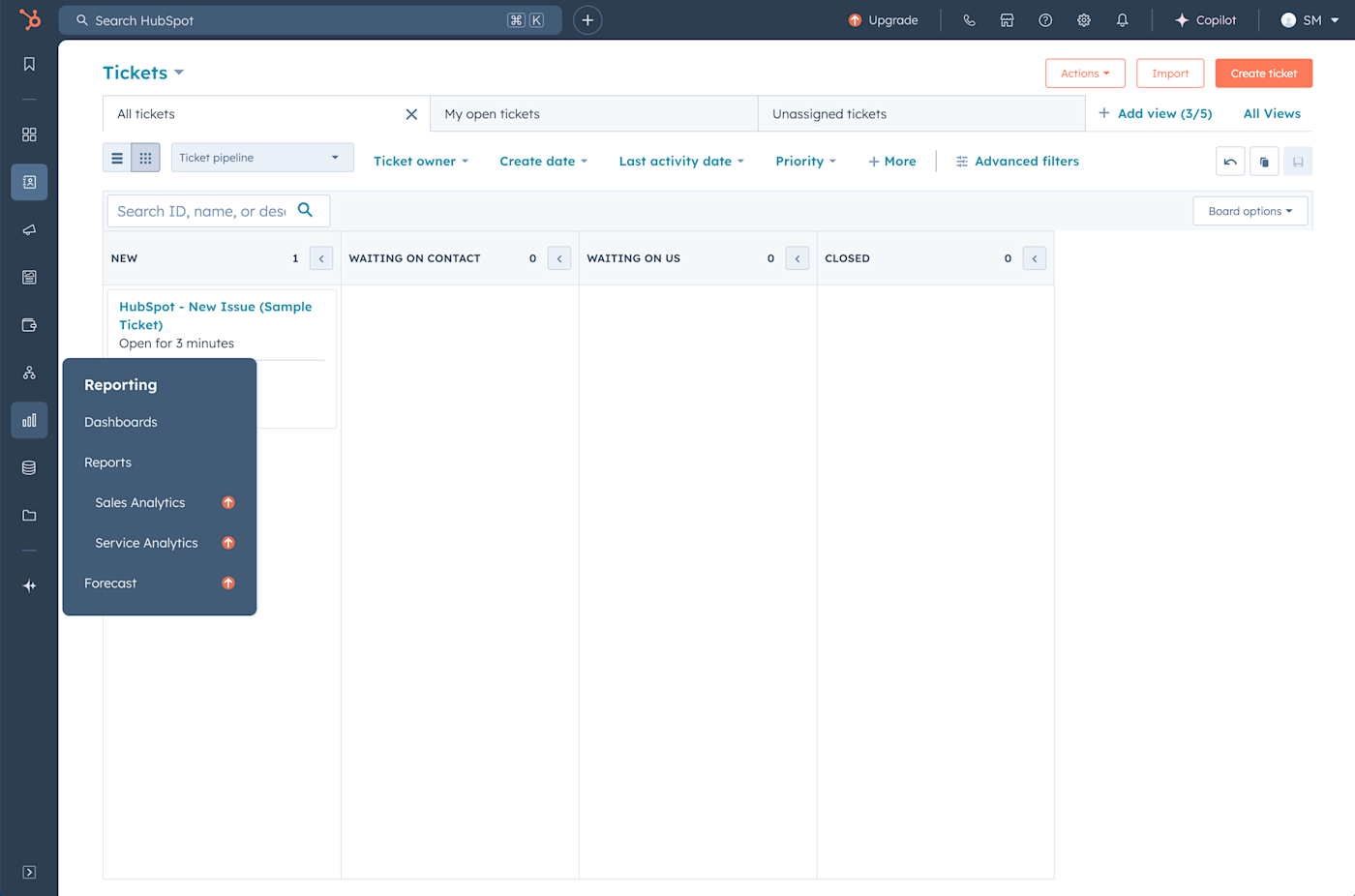Image resolution: width=1355 pixels, height=896 pixels.
Task: Click the Upgrade button
Action: [x=883, y=20]
